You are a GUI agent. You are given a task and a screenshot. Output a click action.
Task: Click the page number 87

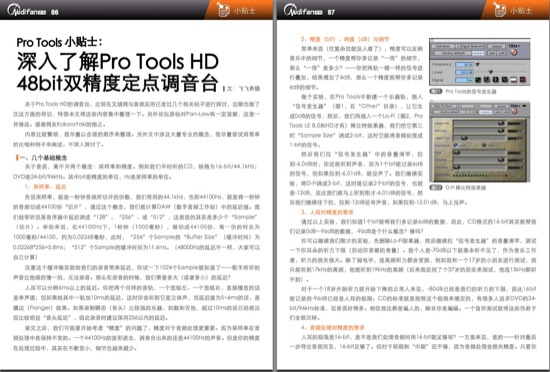pos(331,12)
